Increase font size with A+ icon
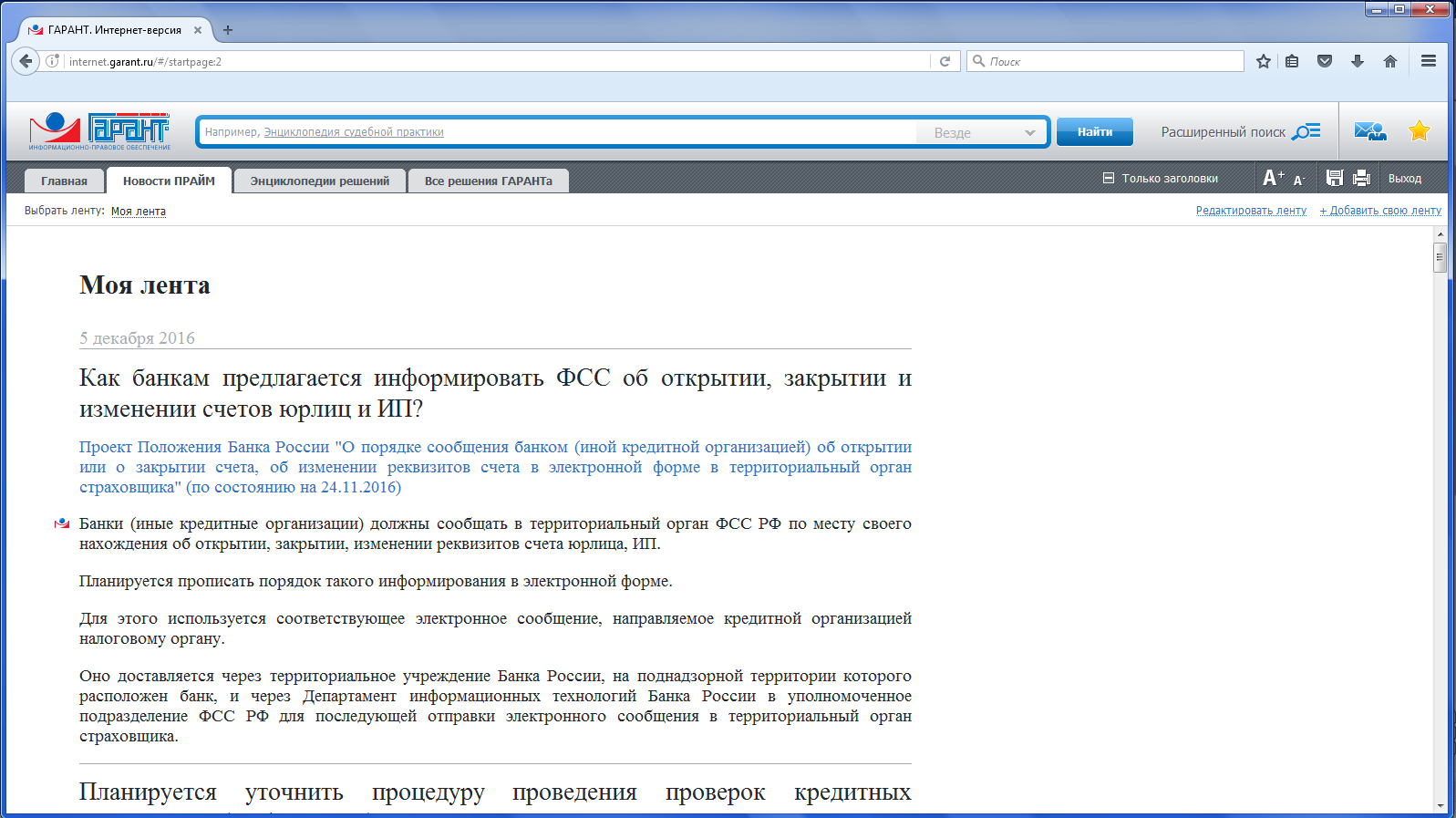Viewport: 1456px width, 818px height. tap(1273, 179)
